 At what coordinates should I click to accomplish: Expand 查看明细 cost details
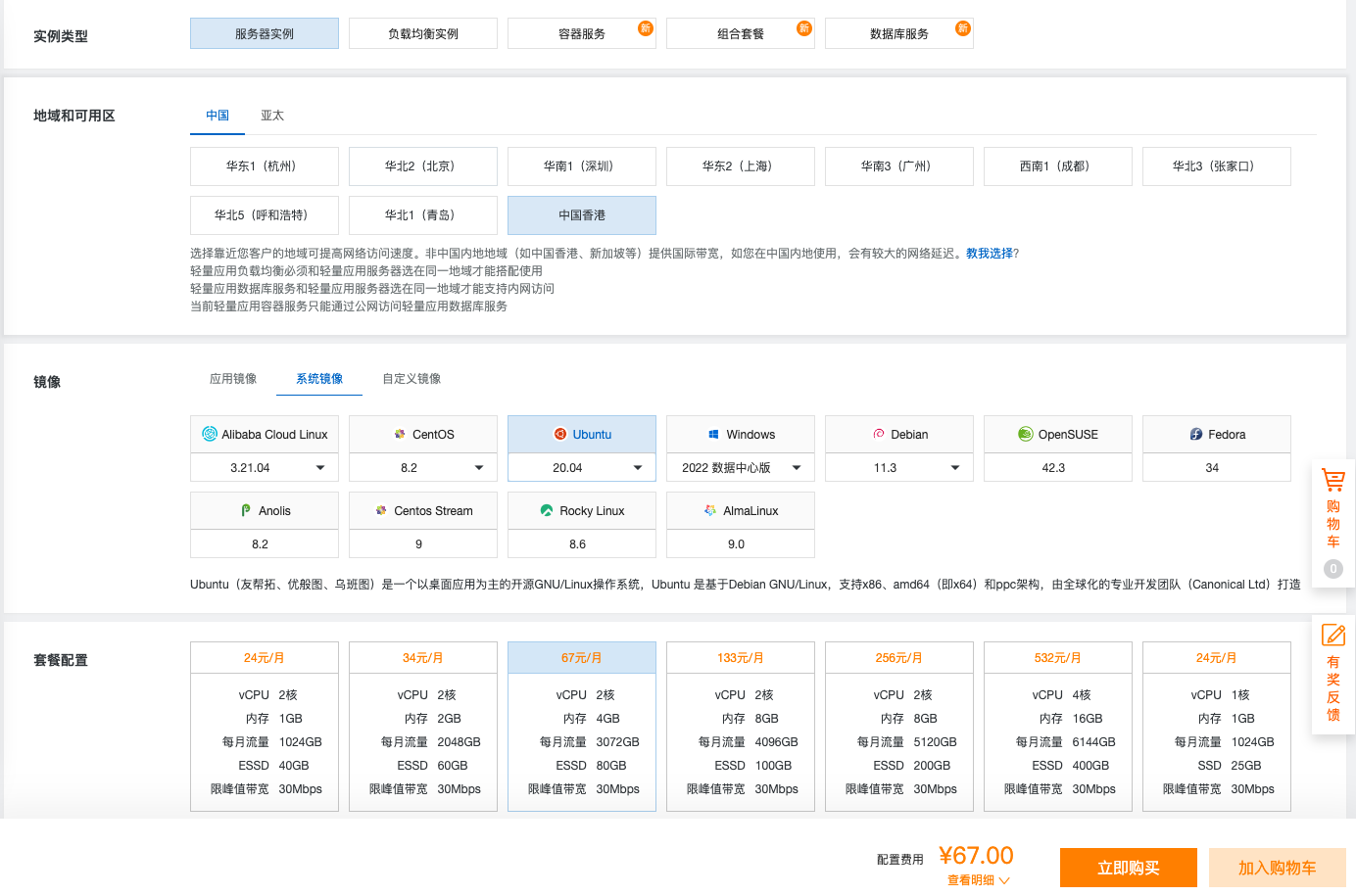[978, 880]
